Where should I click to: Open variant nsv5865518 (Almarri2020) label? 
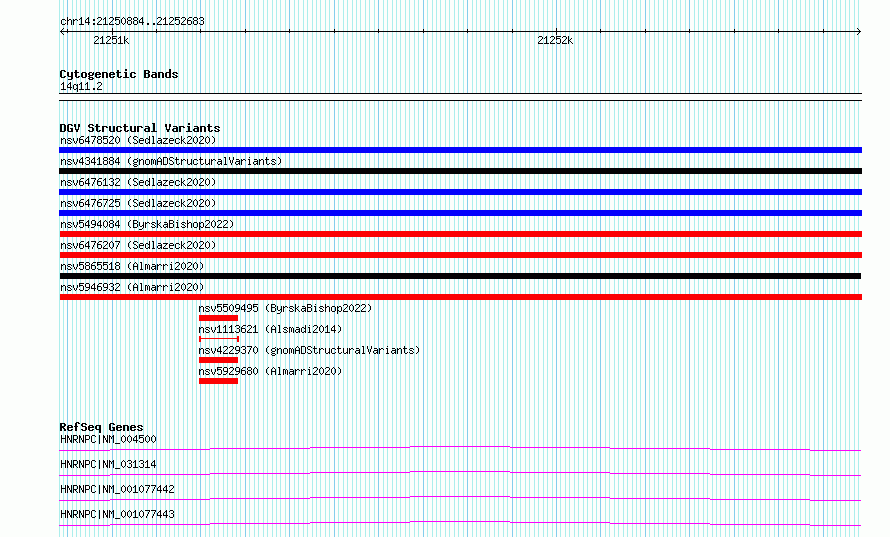[132, 266]
